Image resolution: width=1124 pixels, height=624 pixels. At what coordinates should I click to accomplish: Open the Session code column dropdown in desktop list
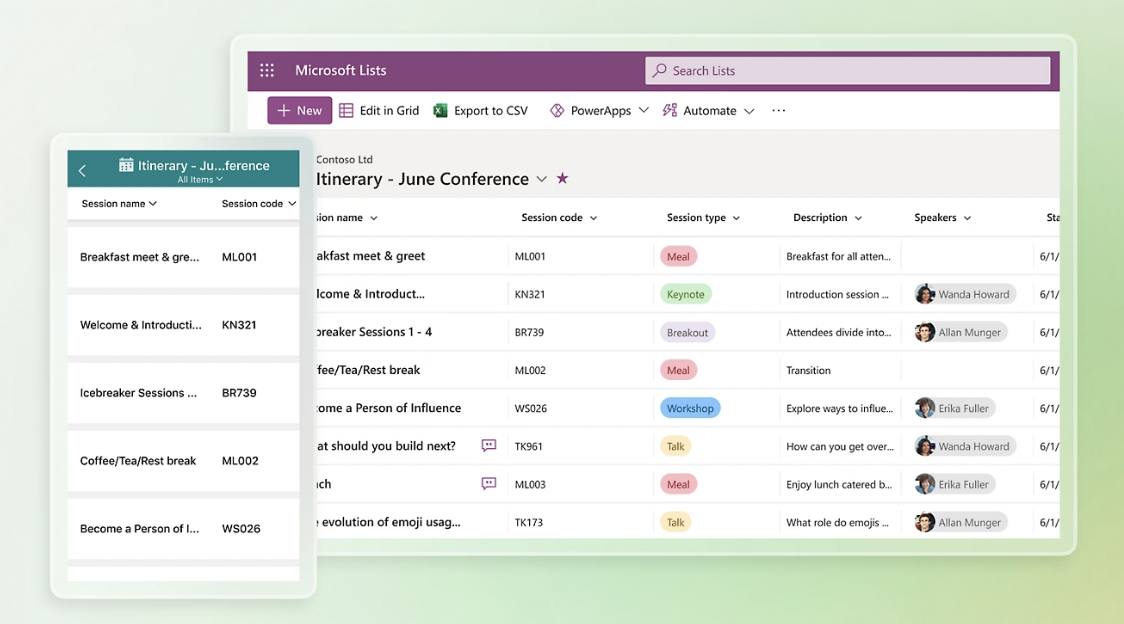pyautogui.click(x=594, y=218)
